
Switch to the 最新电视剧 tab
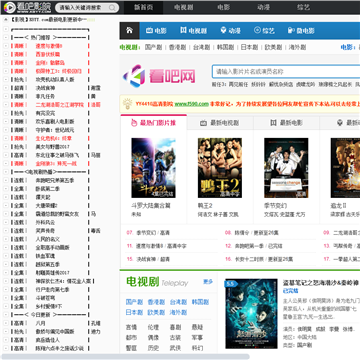220,123
